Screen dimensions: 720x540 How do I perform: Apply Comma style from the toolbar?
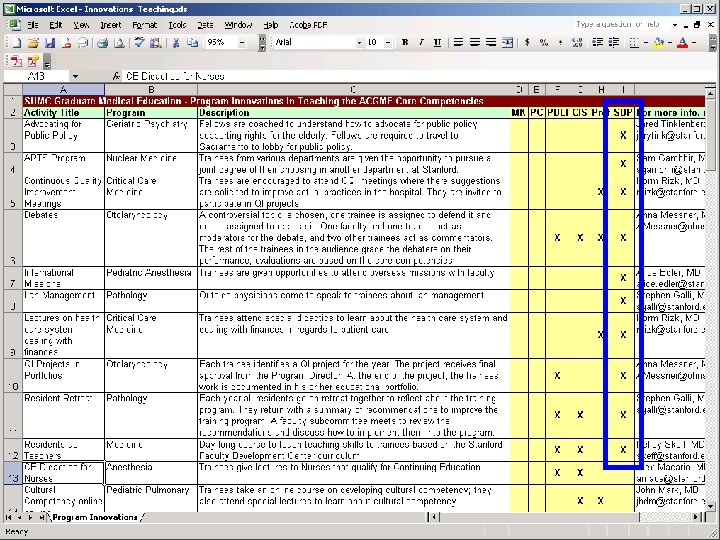(x=560, y=43)
